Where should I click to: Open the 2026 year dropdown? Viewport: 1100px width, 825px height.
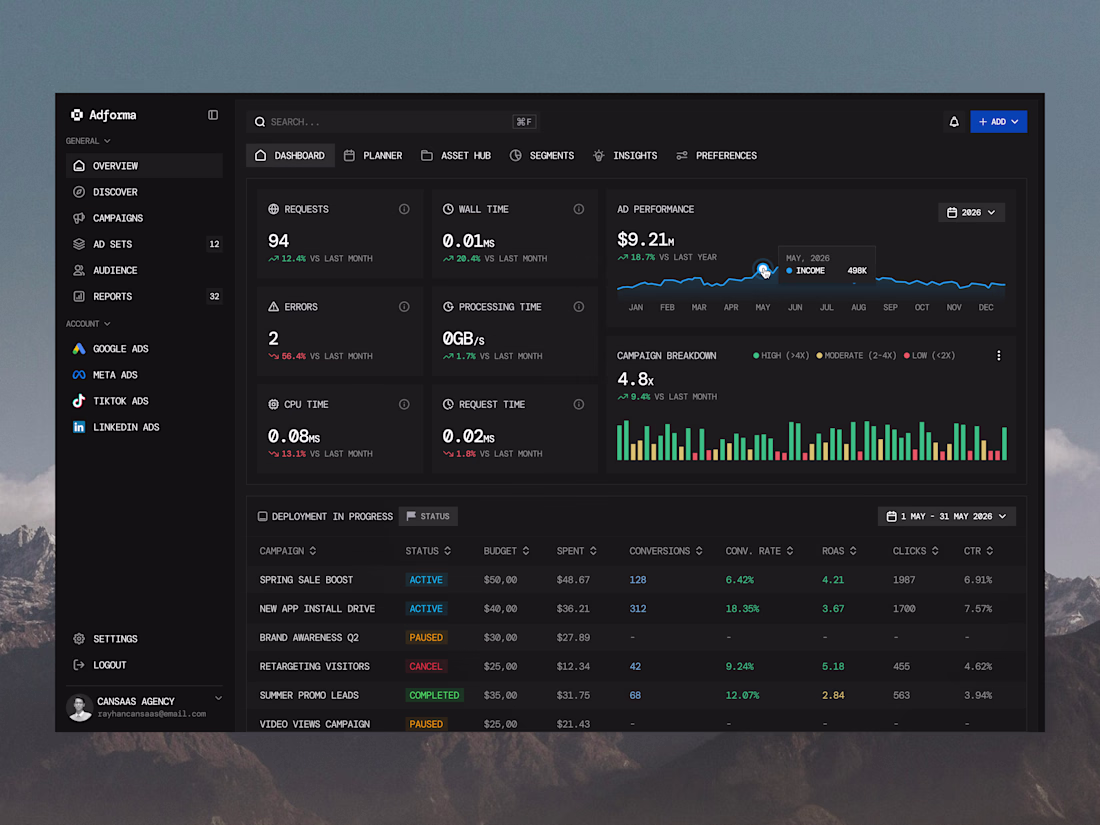click(971, 213)
